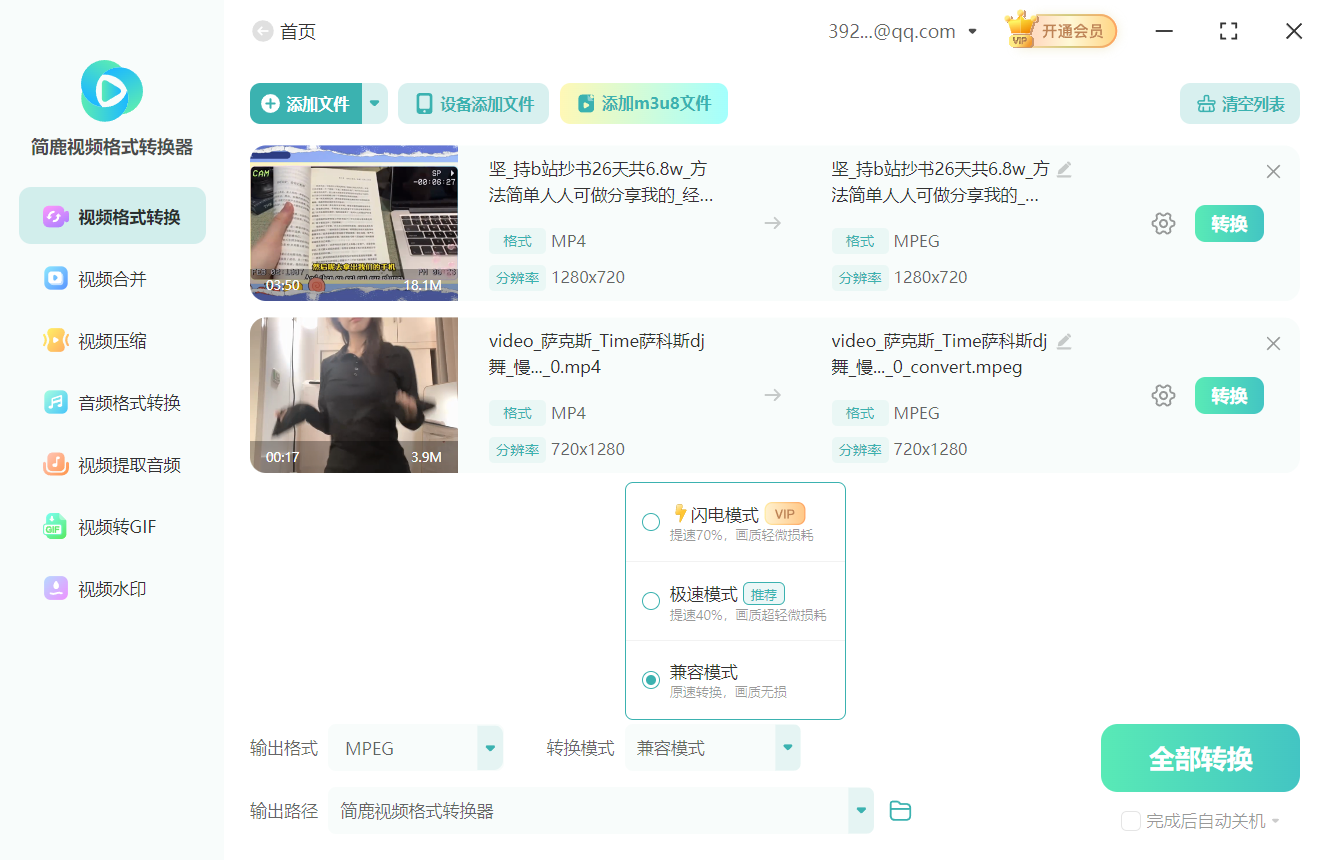Open the 视频合并 (video merge) tool
This screenshot has height=860, width=1326.
coord(112,279)
